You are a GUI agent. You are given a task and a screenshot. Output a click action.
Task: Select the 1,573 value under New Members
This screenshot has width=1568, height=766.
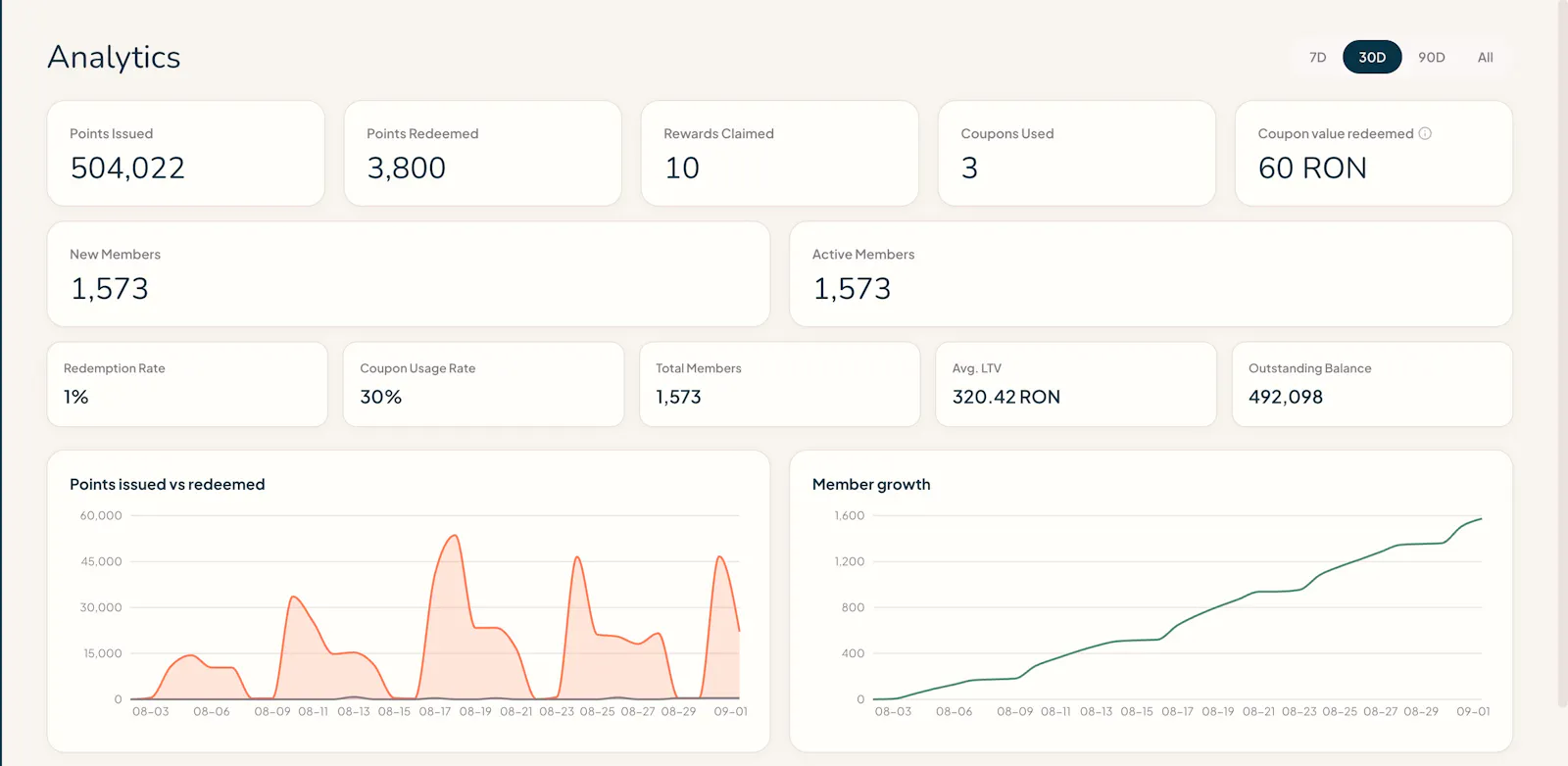pos(109,289)
